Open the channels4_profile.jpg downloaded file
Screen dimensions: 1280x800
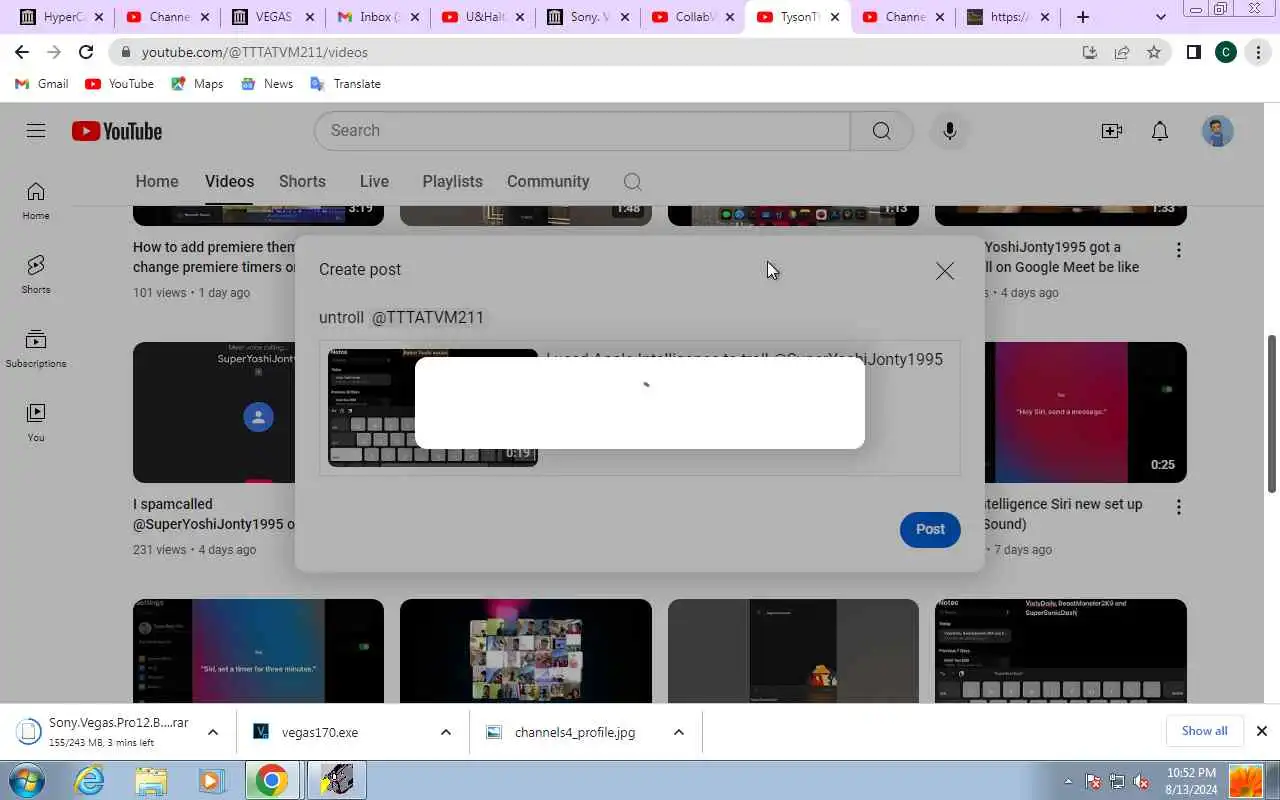point(574,732)
